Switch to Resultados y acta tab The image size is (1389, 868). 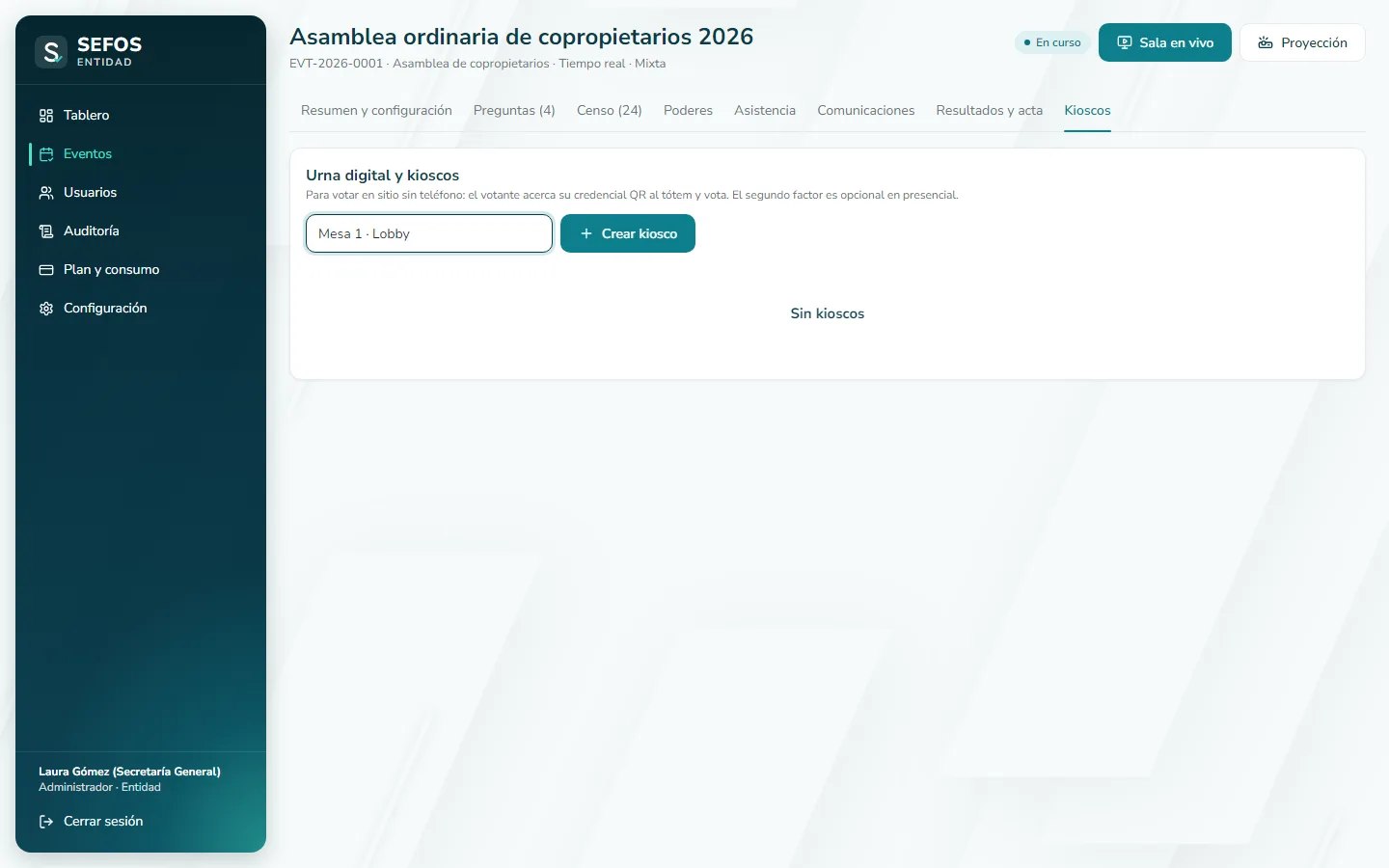pyautogui.click(x=990, y=111)
